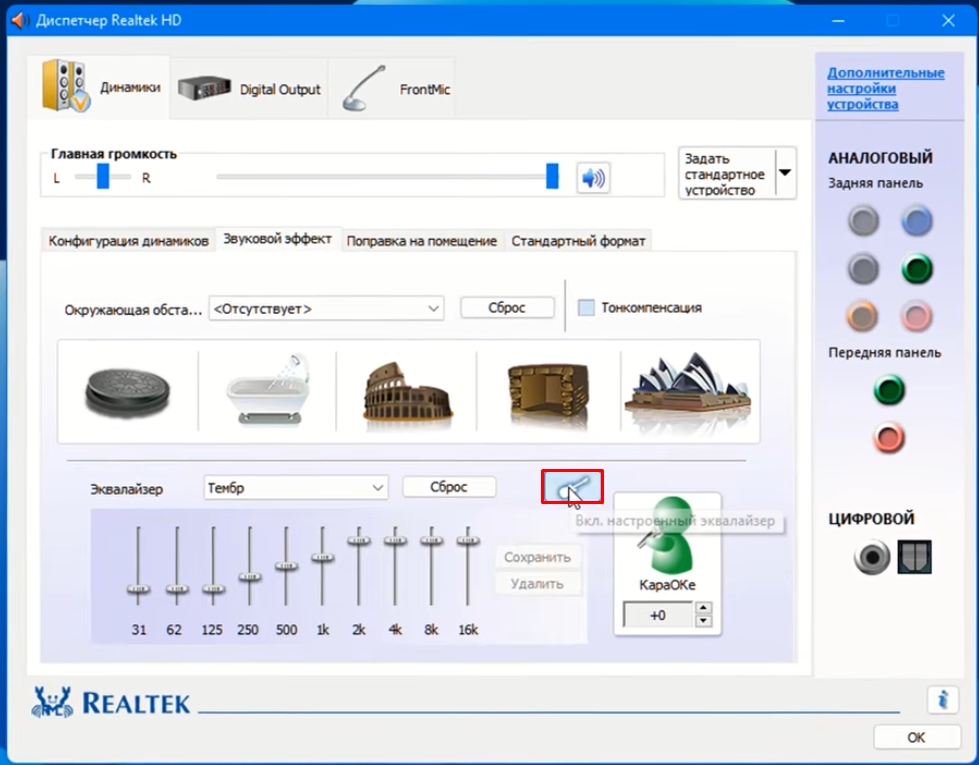The width and height of the screenshot is (979, 765).
Task: Click the main volume level slider
Action: pos(387,177)
